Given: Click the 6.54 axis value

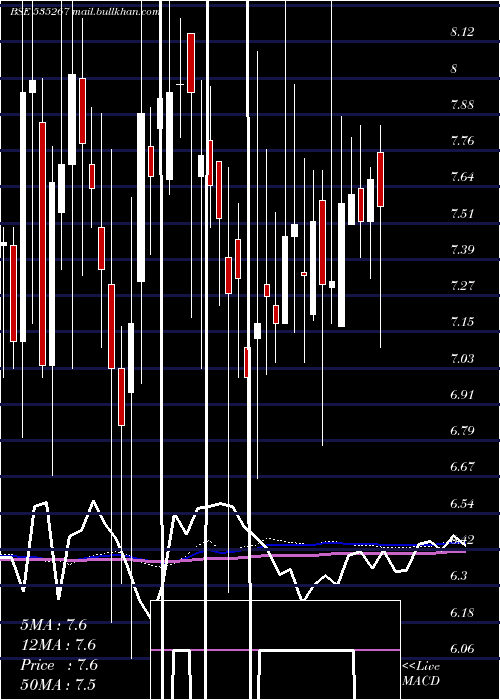Looking at the screenshot, I should pos(462,504).
